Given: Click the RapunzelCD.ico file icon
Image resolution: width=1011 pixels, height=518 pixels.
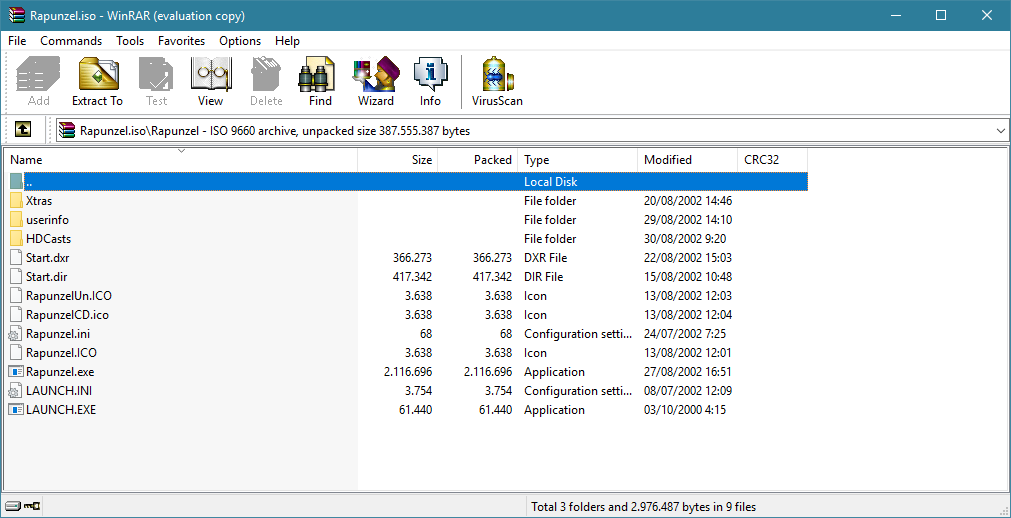Looking at the screenshot, I should 16,315.
